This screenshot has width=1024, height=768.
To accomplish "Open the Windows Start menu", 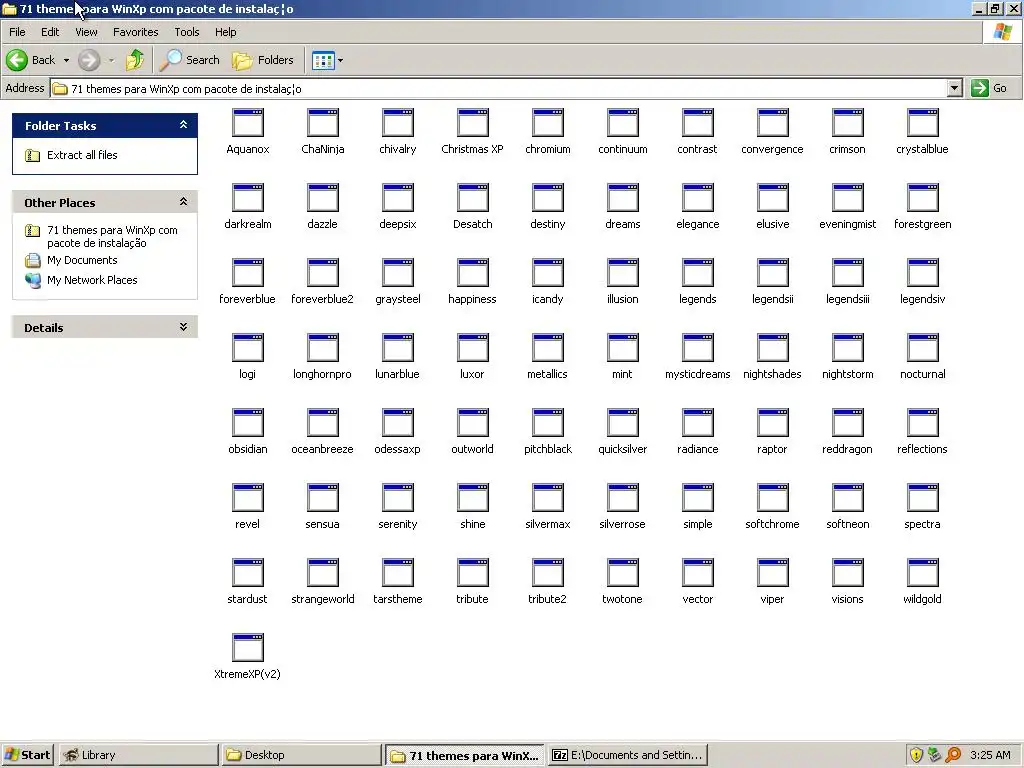I will (27, 755).
